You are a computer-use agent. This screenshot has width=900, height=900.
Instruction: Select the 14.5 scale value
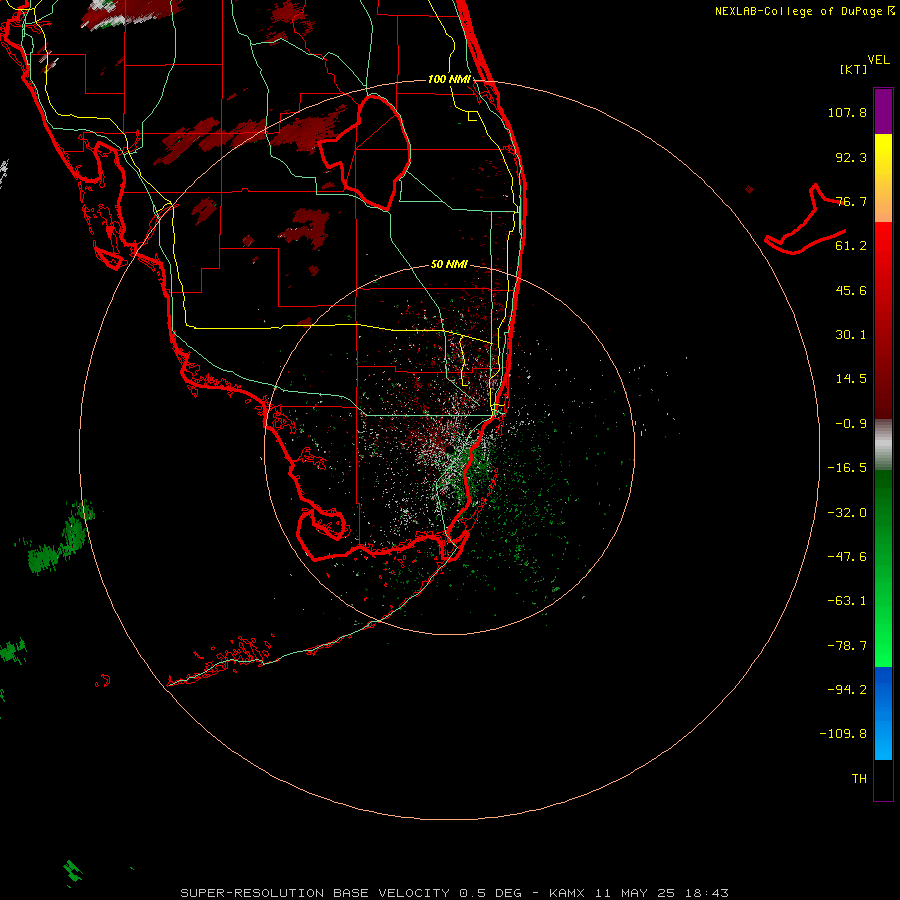(x=851, y=379)
